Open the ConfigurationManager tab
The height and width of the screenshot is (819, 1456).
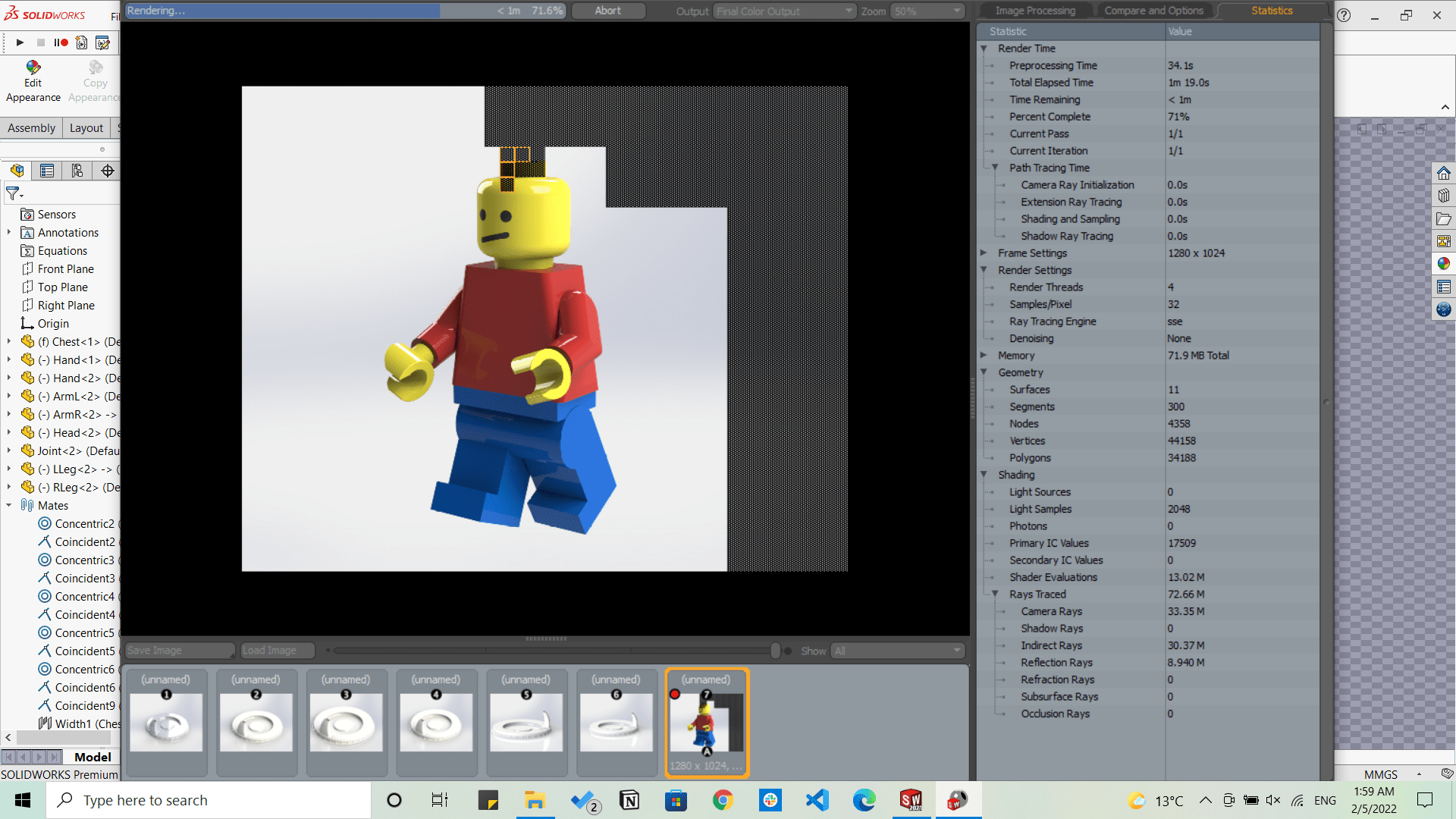77,171
